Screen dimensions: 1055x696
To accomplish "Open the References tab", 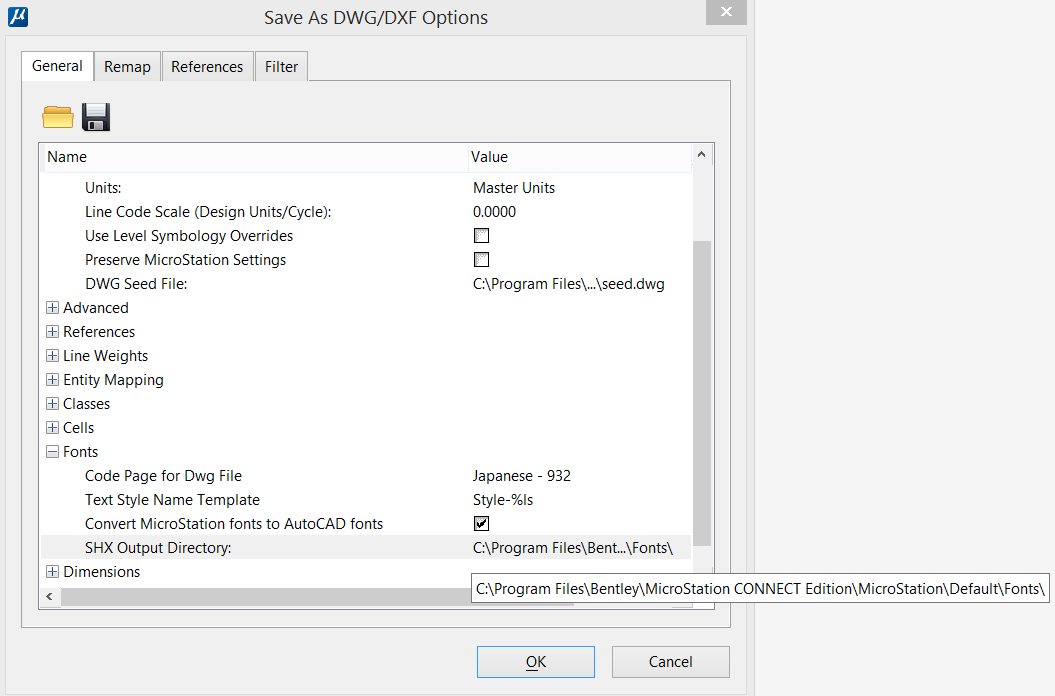I will tap(207, 67).
